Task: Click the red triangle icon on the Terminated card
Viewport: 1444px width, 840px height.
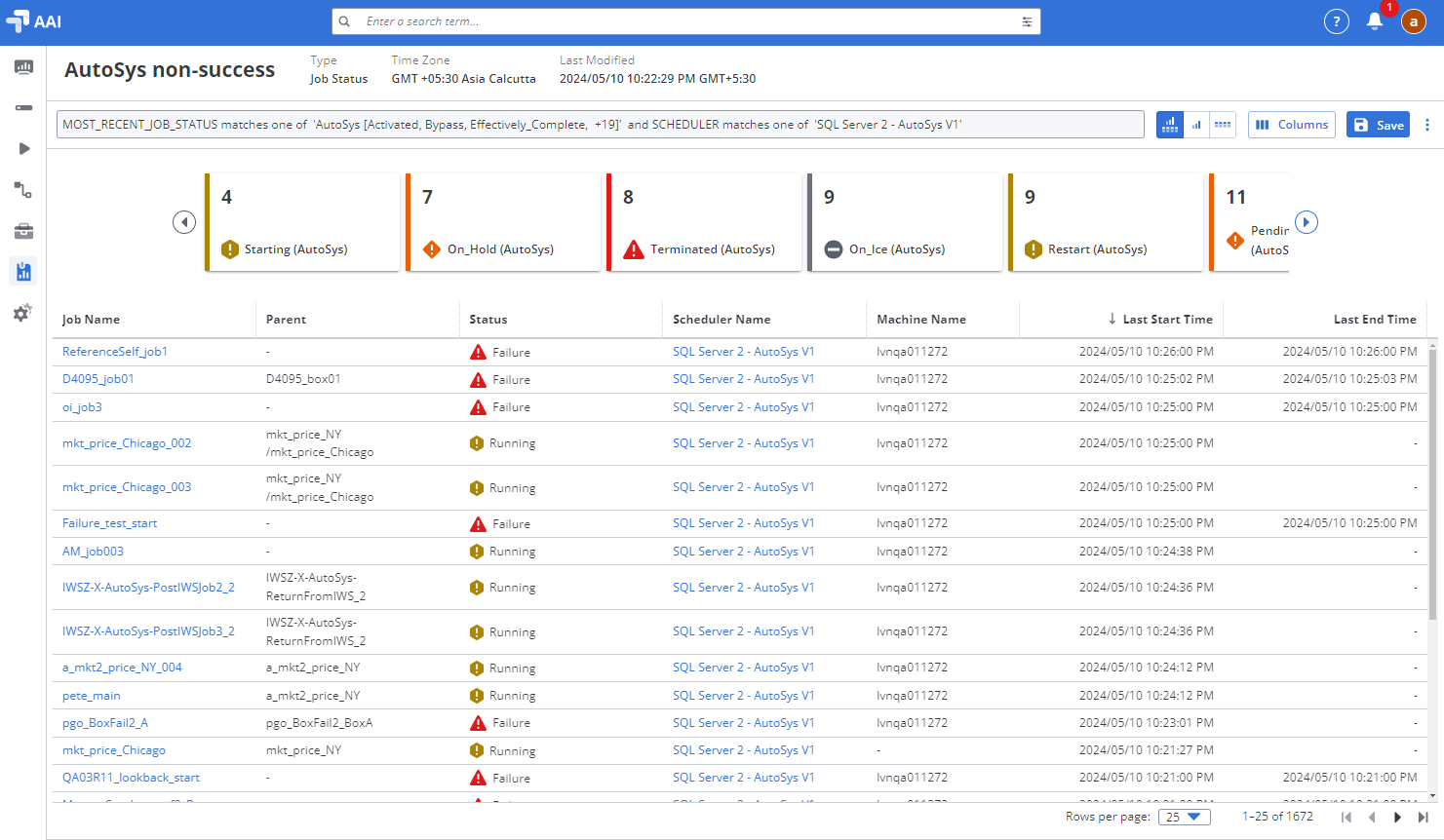Action: coord(634,249)
